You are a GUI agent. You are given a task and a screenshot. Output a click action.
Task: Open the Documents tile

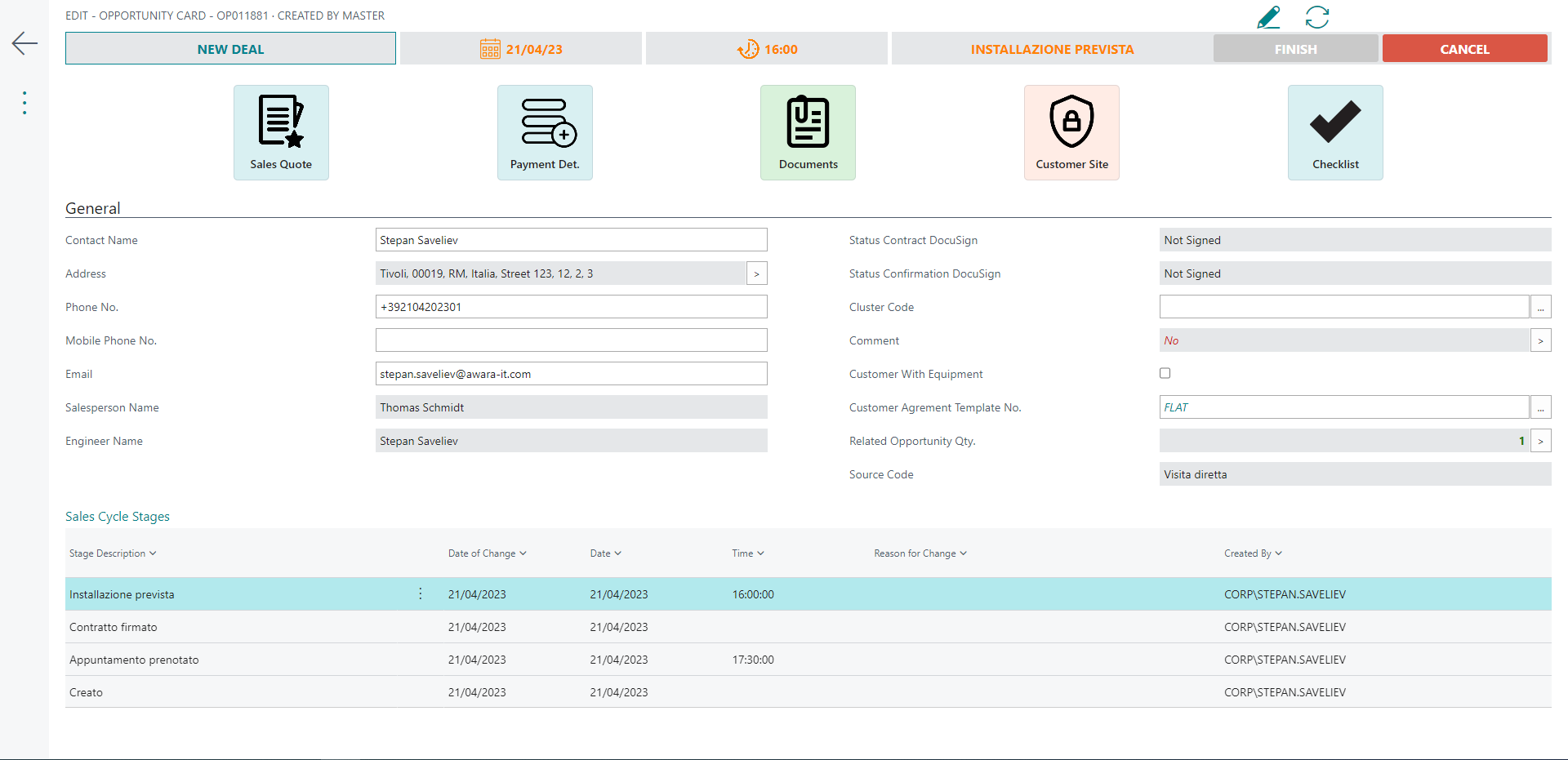pyautogui.click(x=808, y=132)
